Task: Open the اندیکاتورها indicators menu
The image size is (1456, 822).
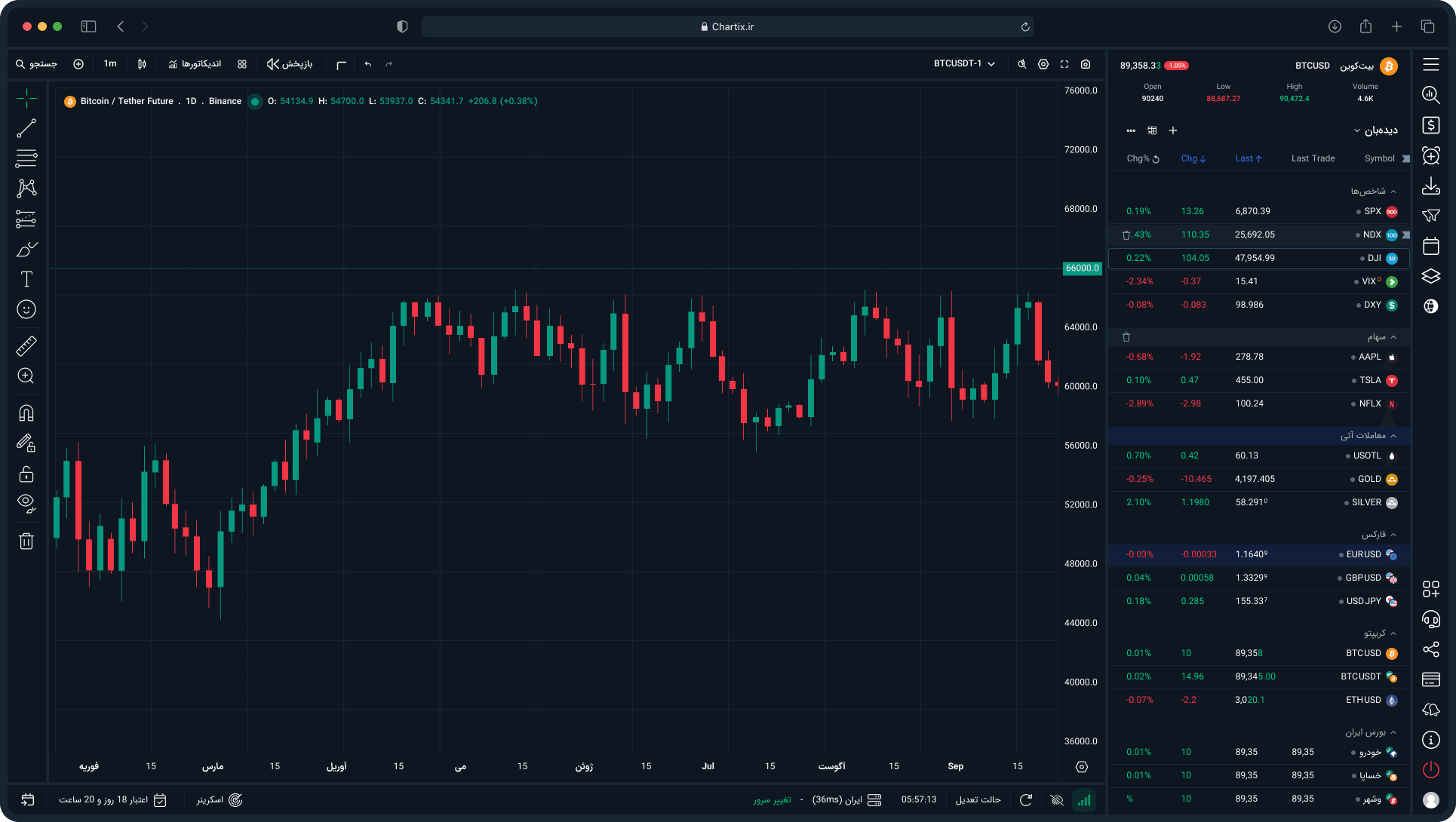Action: pos(195,64)
